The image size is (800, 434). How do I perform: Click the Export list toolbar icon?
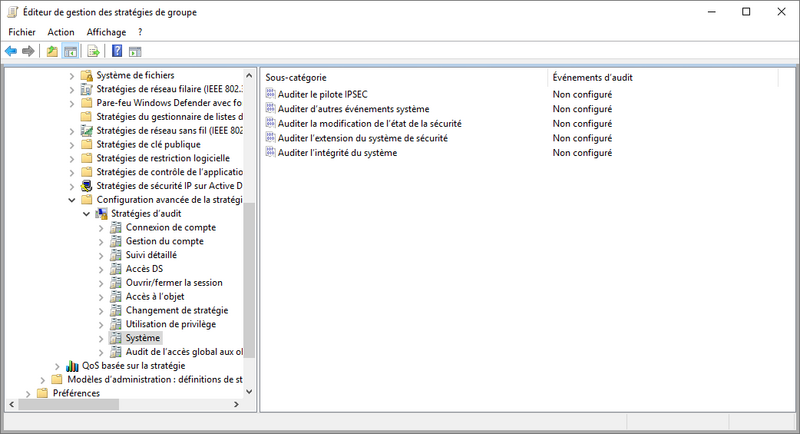tap(93, 51)
